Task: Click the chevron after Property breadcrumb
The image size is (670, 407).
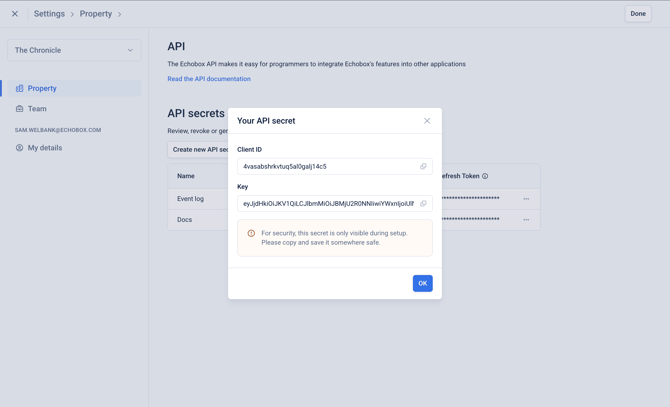Action: coord(120,14)
